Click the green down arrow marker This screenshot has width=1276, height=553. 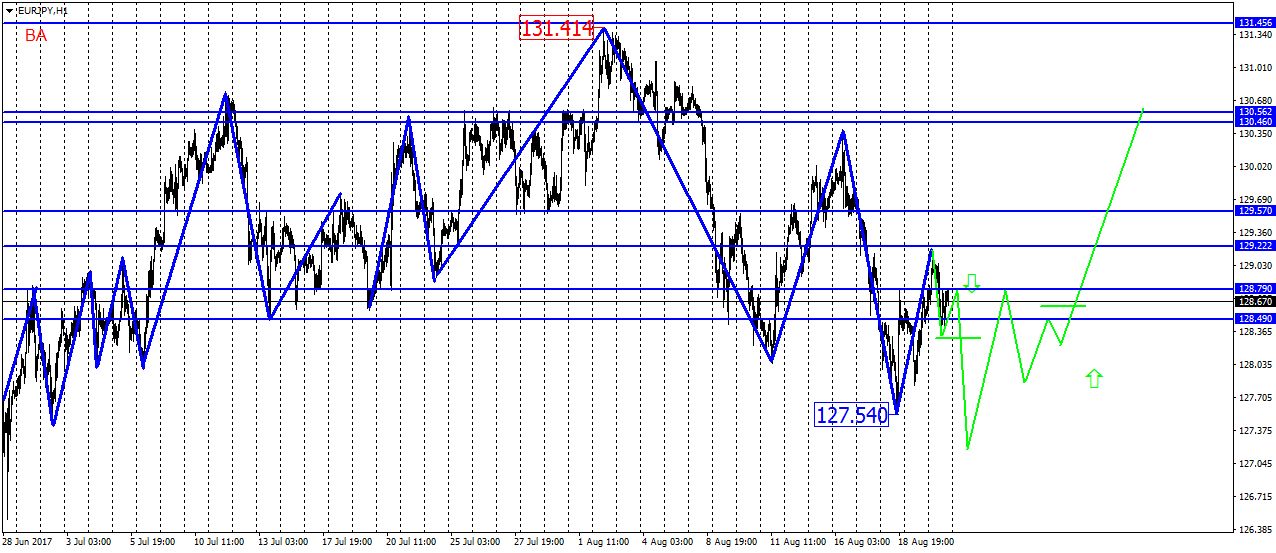pos(972,283)
